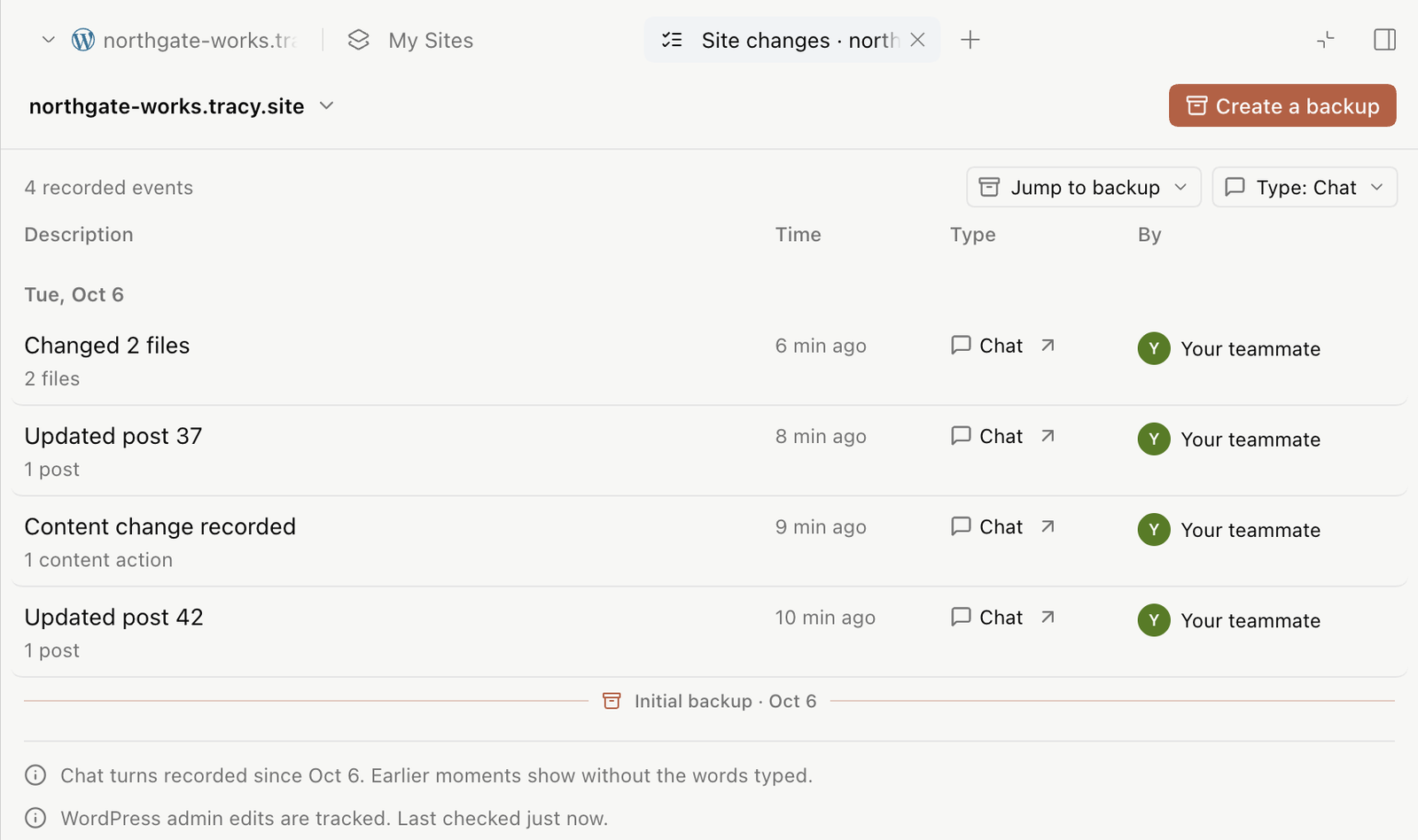Click info icon beside WordPress admin edits note
1418x840 pixels.
coord(35,818)
